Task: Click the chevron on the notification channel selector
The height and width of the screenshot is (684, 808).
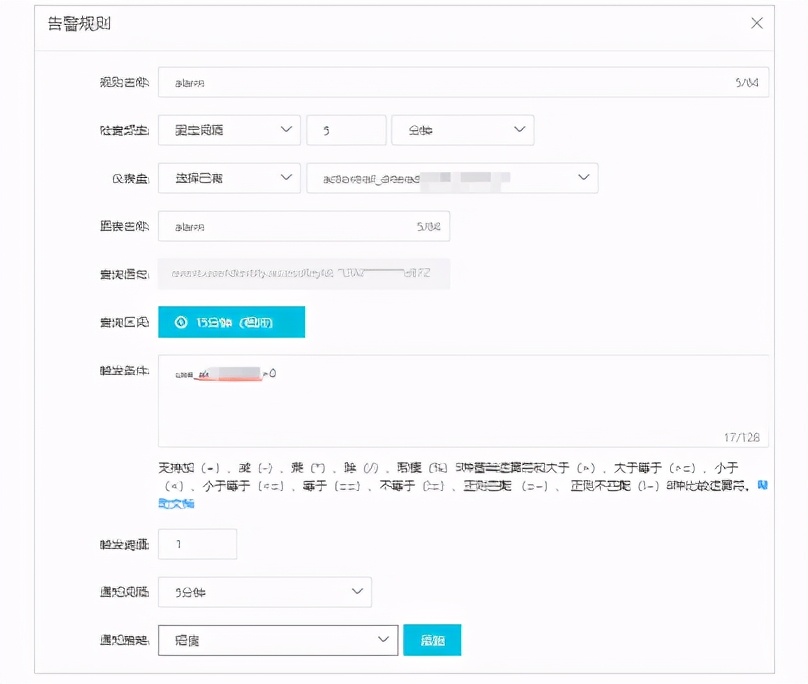Action: click(383, 639)
